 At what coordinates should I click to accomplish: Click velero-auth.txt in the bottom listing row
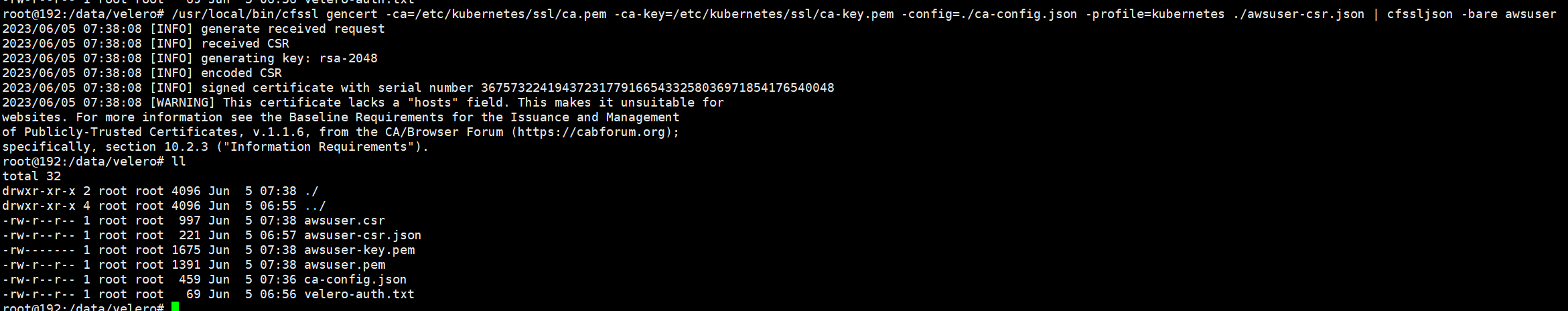pyautogui.click(x=359, y=294)
